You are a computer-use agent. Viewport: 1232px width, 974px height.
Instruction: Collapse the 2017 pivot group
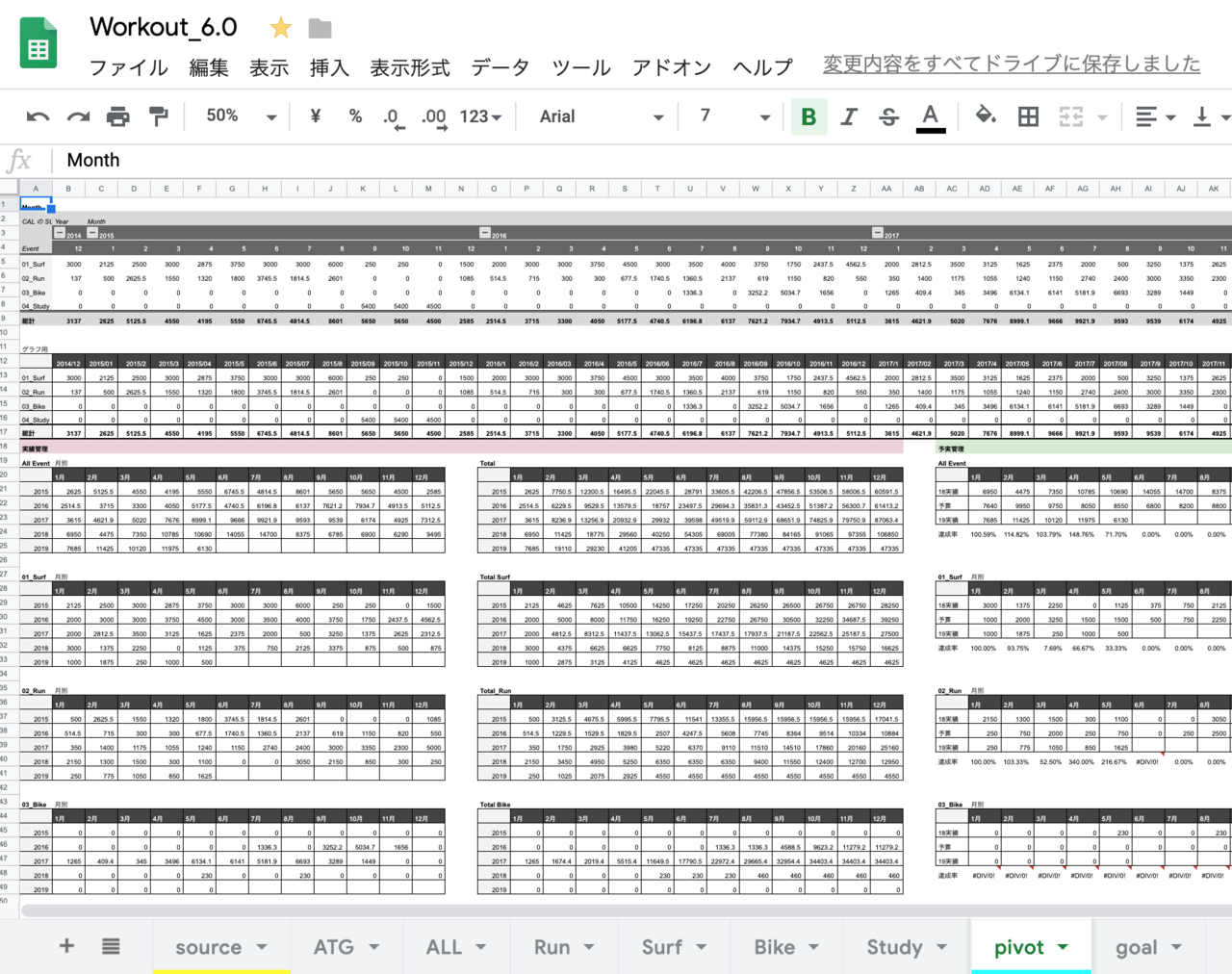point(878,234)
